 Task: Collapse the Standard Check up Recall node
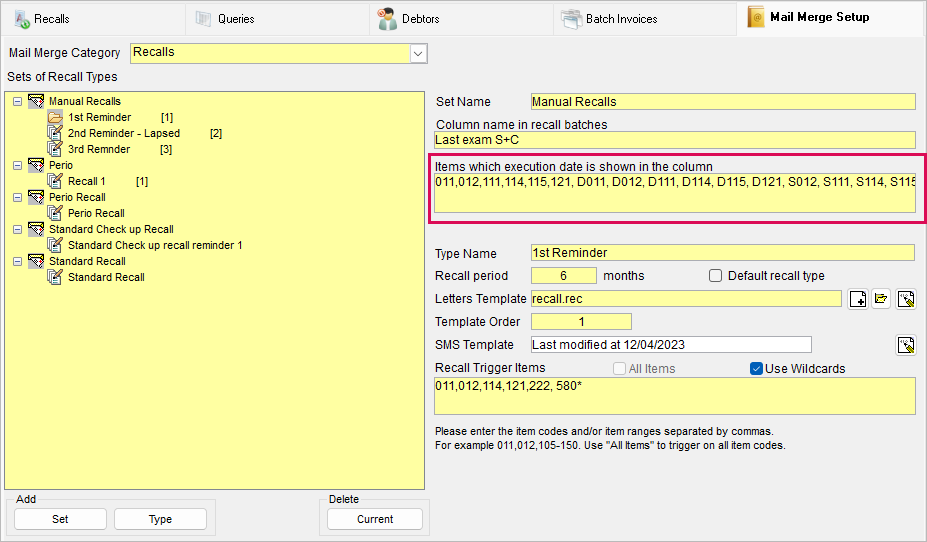pyautogui.click(x=18, y=229)
